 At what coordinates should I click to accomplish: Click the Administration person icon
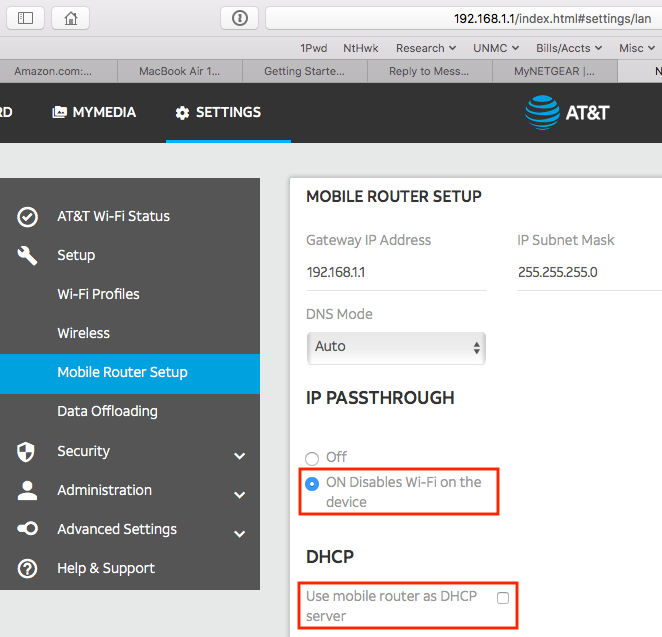(x=28, y=490)
